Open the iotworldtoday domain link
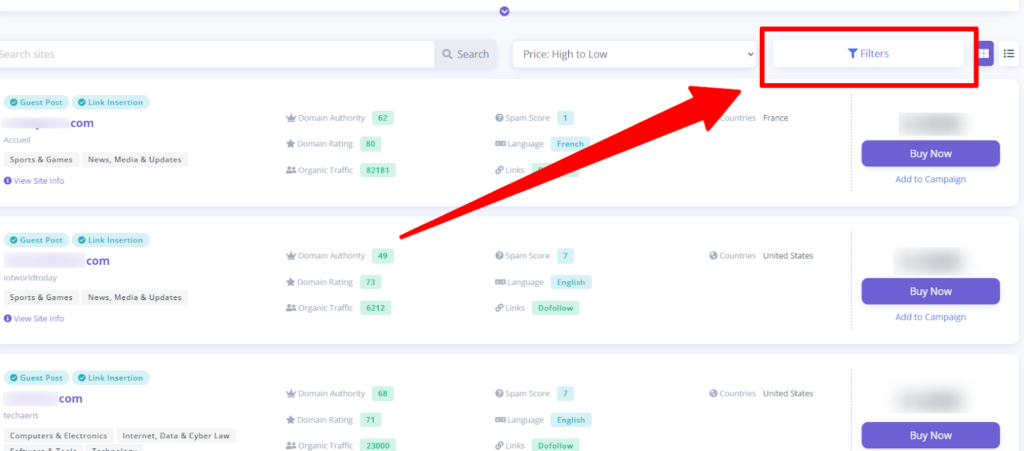 tap(56, 261)
